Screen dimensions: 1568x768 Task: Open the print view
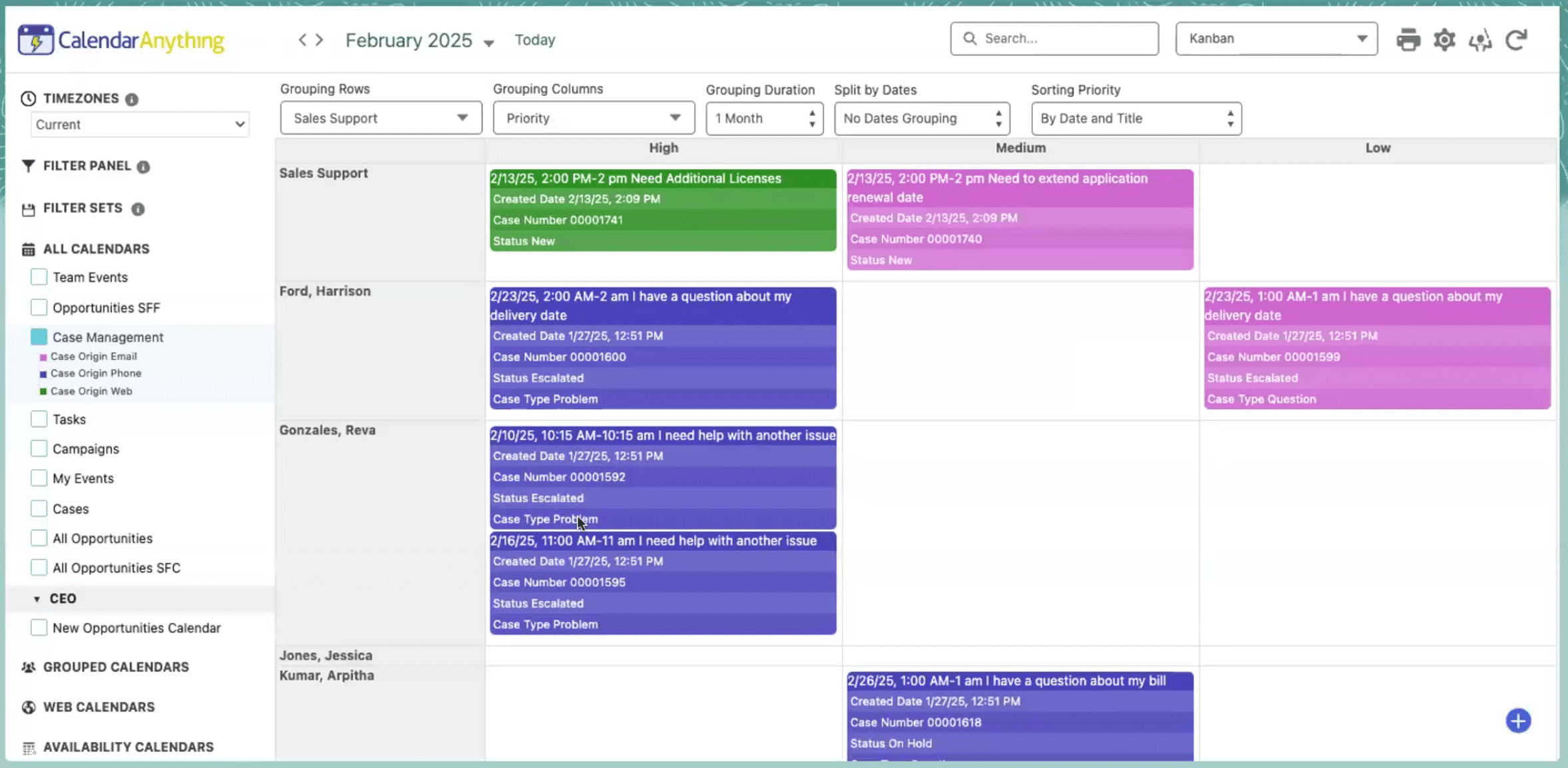[x=1408, y=39]
